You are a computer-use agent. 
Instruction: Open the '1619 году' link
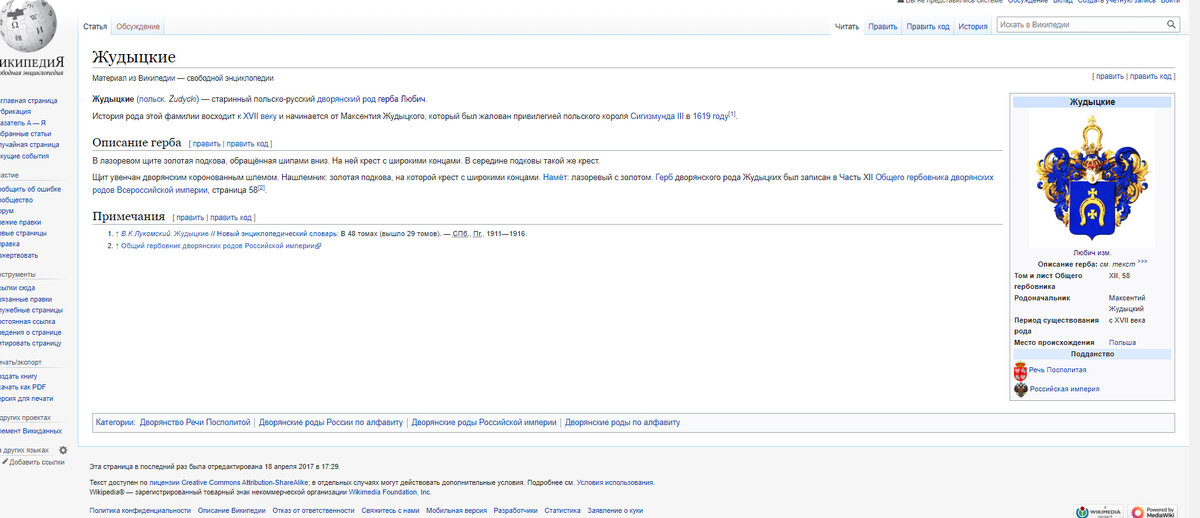[710, 116]
